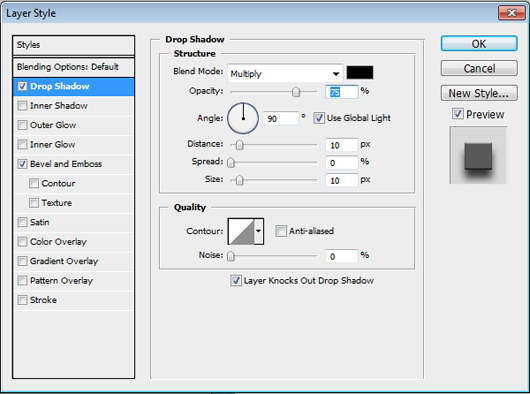Open the Inner Glow settings

click(52, 145)
